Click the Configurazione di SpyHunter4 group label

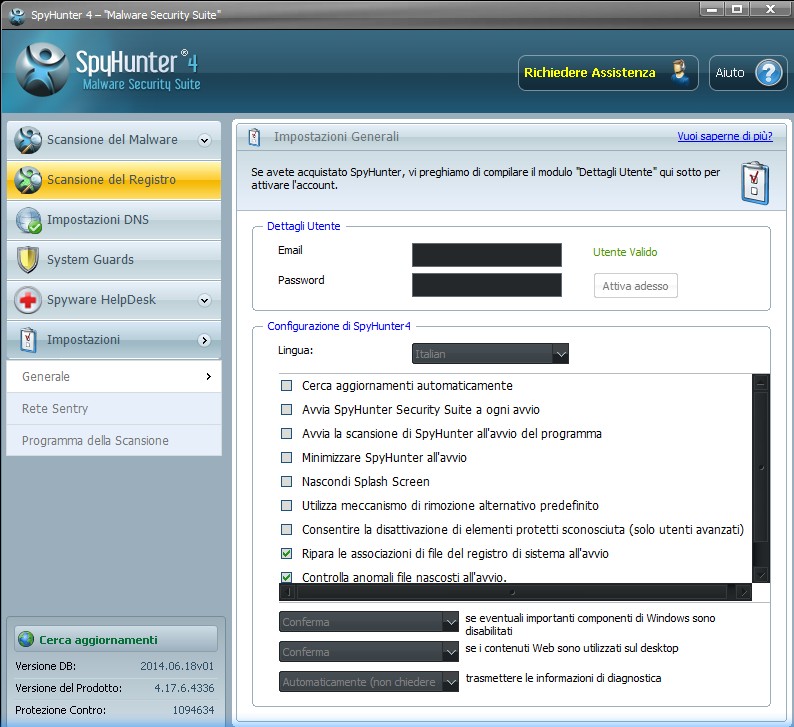tap(339, 326)
